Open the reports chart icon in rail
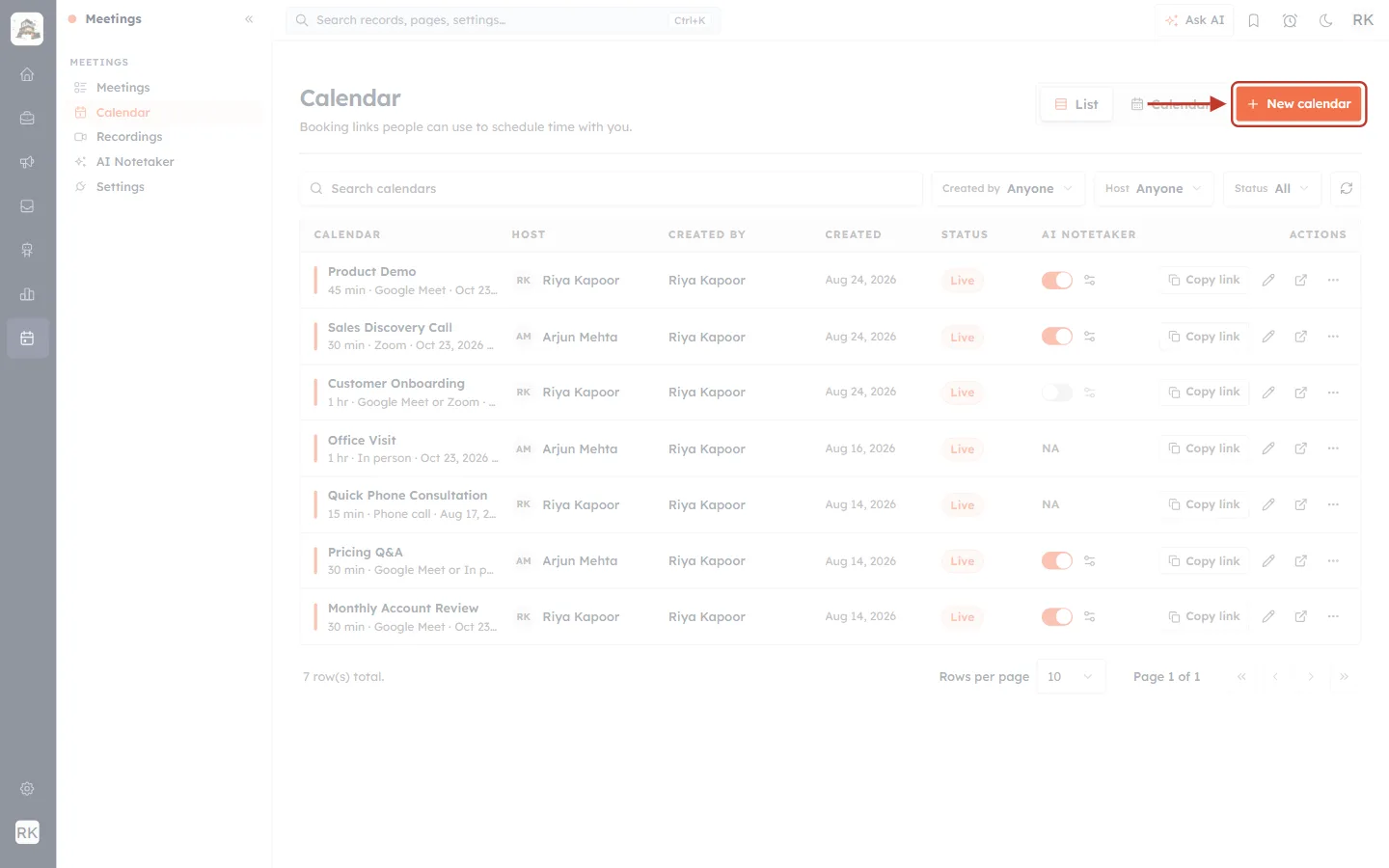Image resolution: width=1389 pixels, height=868 pixels. pyautogui.click(x=27, y=294)
